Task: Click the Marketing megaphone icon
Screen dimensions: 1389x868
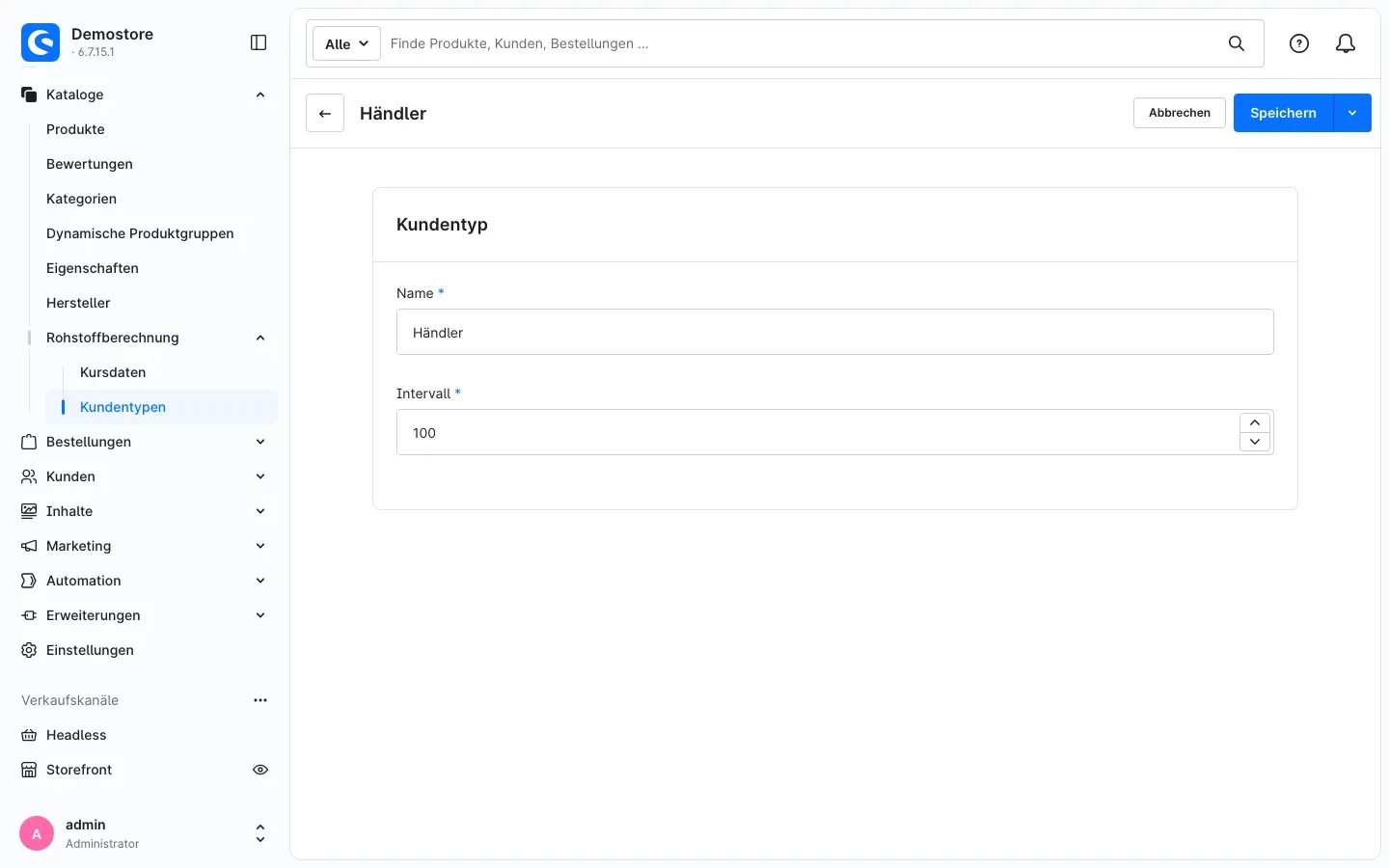Action: coord(29,546)
